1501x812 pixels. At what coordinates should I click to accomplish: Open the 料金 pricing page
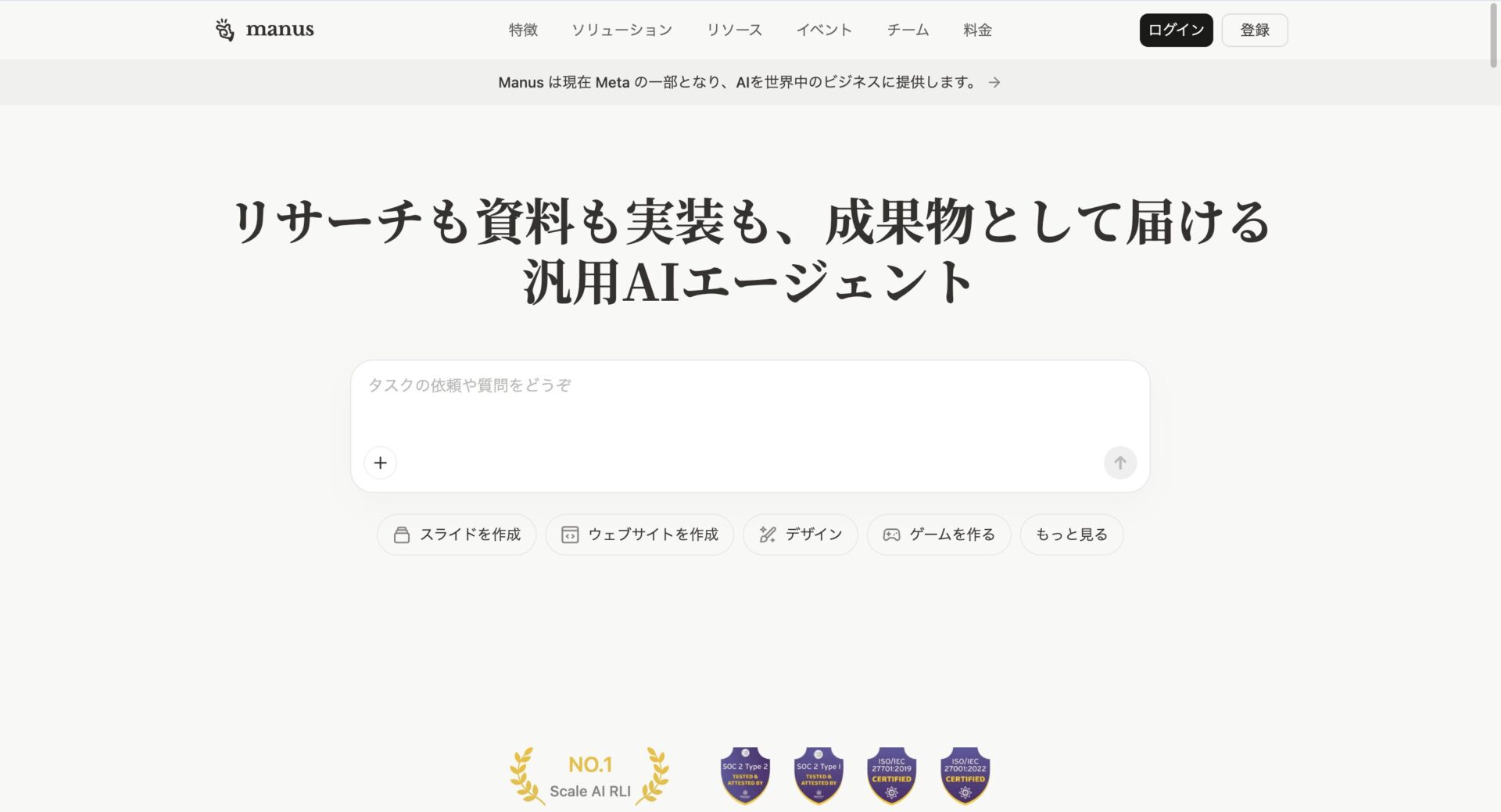977,30
